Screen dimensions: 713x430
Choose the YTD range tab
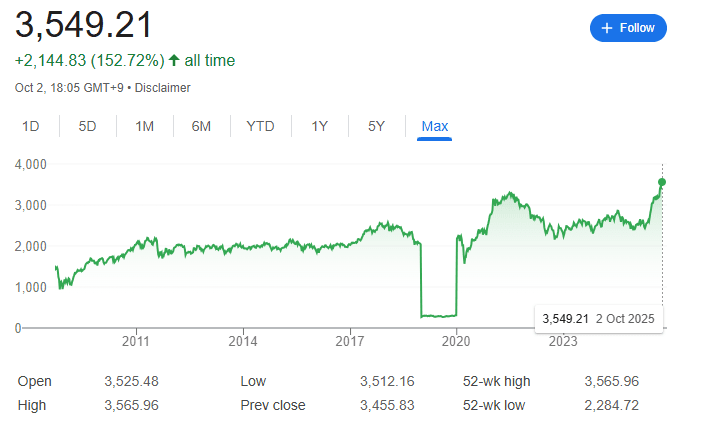click(260, 126)
